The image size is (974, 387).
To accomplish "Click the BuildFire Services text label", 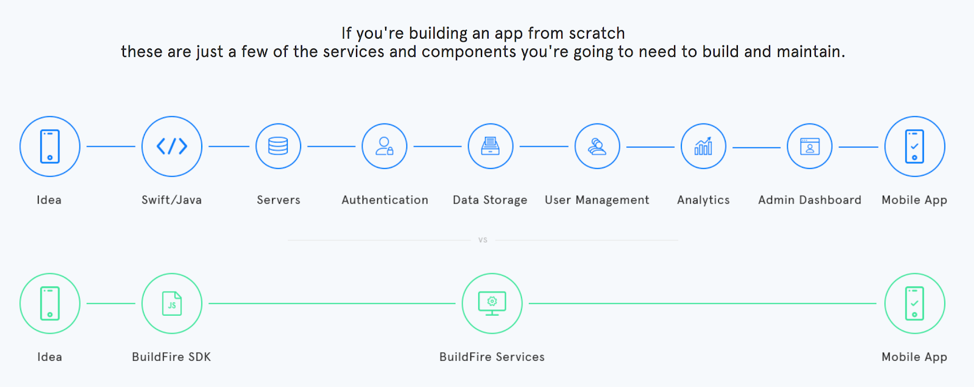I will tap(492, 357).
